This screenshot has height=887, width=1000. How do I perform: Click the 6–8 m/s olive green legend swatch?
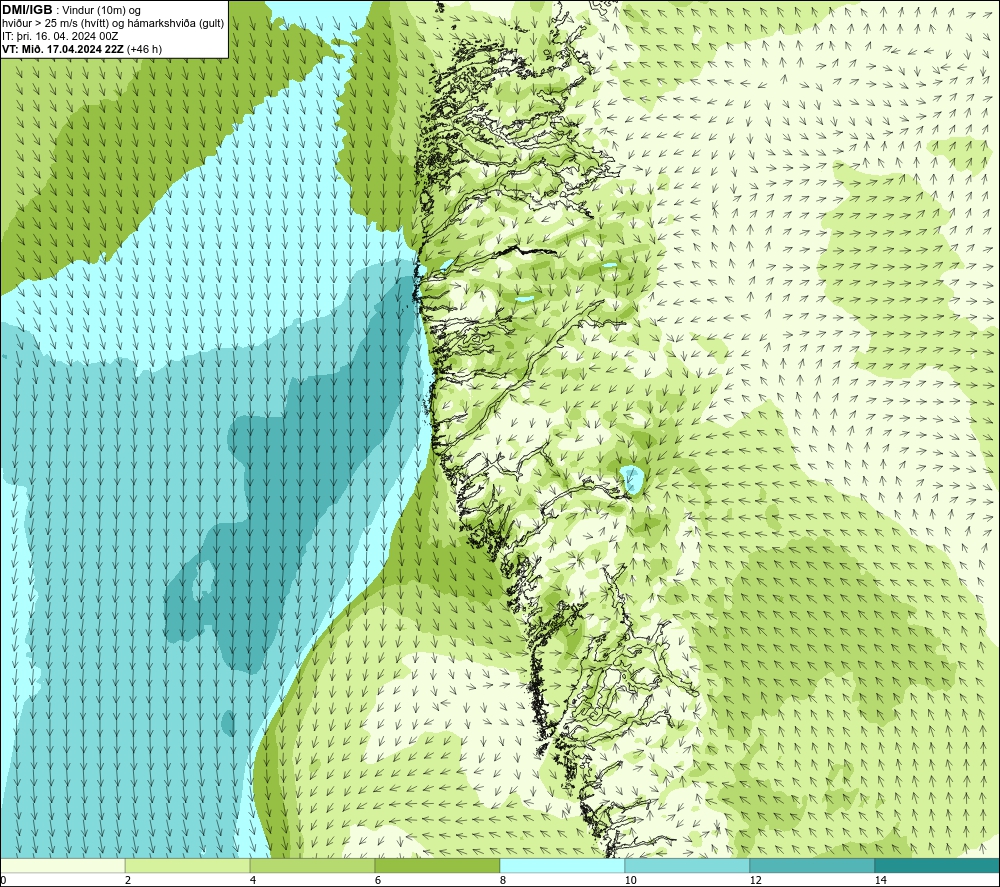(x=438, y=865)
